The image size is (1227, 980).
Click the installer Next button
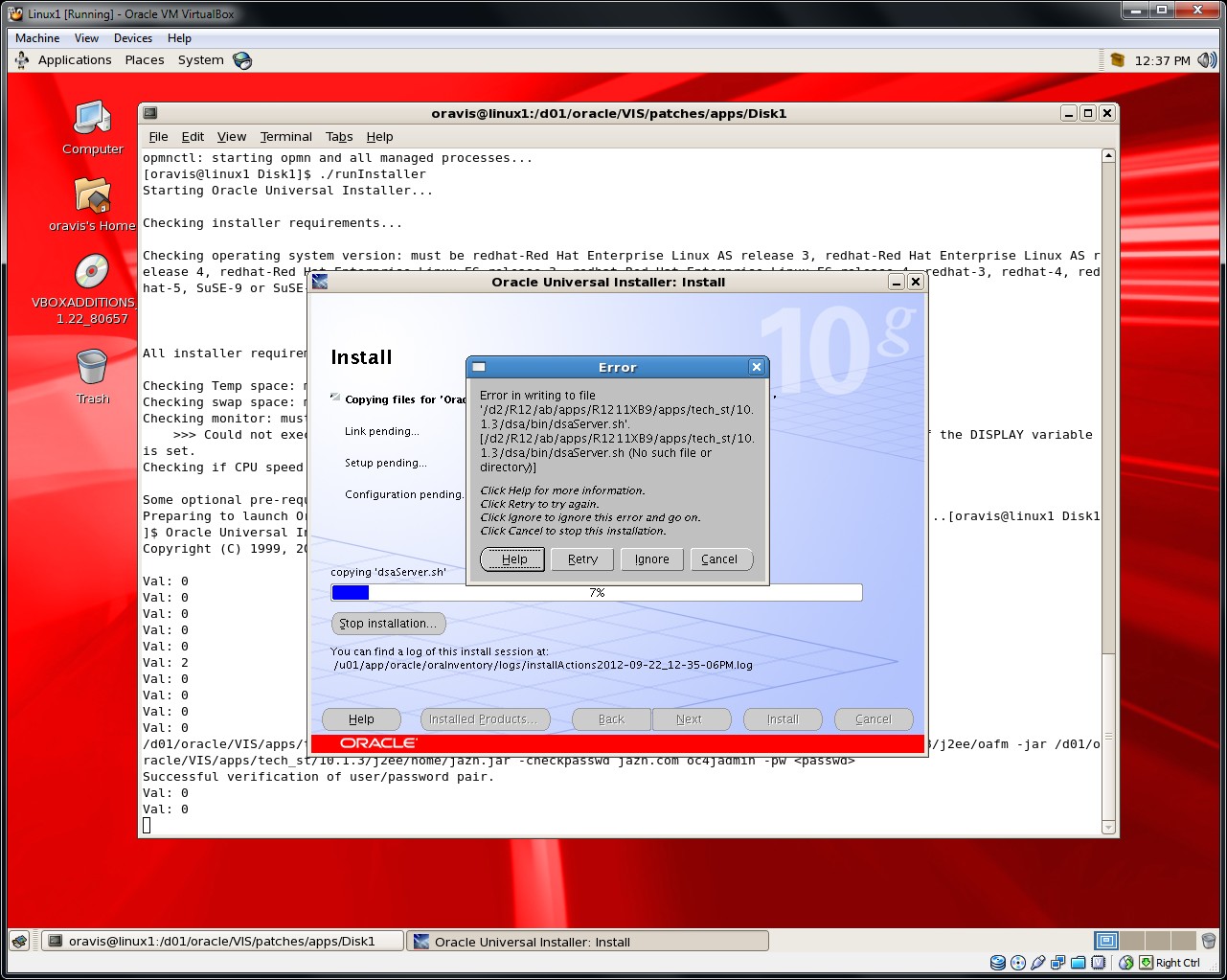(x=690, y=719)
